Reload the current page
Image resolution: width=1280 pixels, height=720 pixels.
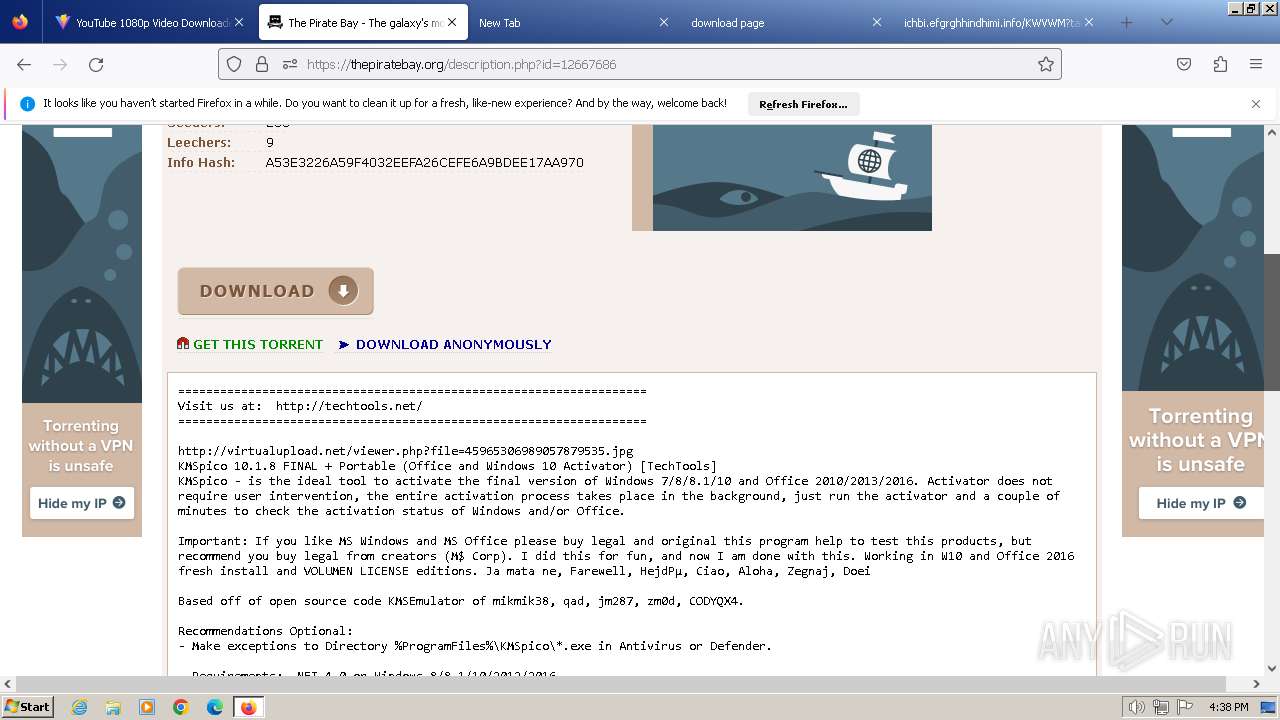(x=96, y=64)
